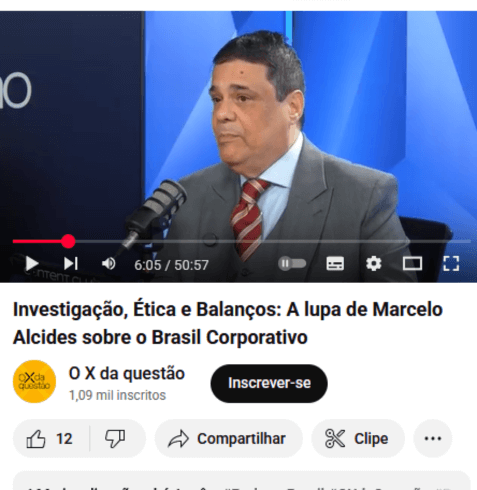This screenshot has width=477, height=490.
Task: Expand the video description box
Action: click(242, 481)
